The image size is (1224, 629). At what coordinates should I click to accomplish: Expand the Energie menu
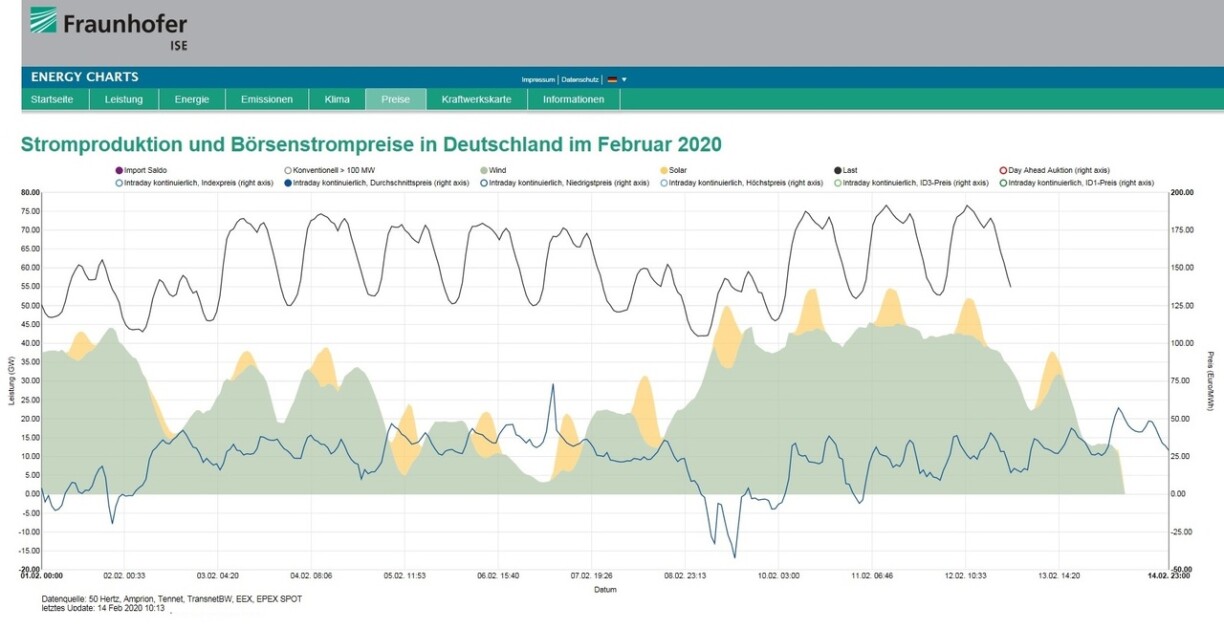[x=192, y=100]
